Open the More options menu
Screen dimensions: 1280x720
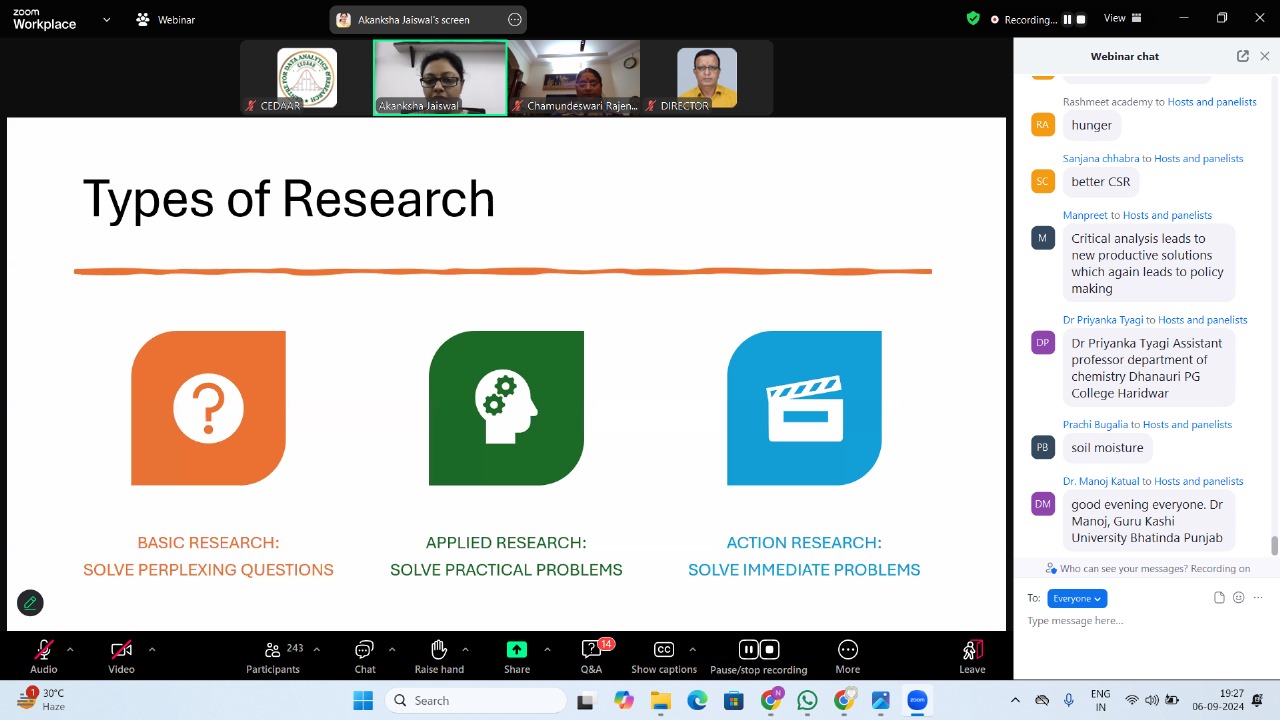[847, 650]
